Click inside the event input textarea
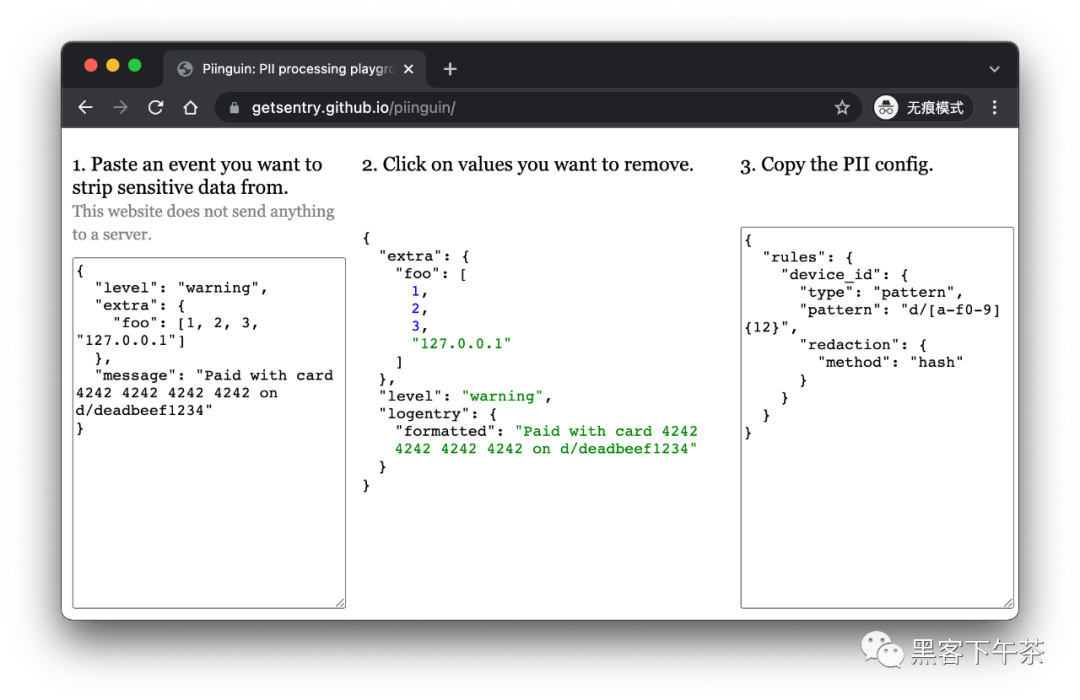 tap(209, 433)
